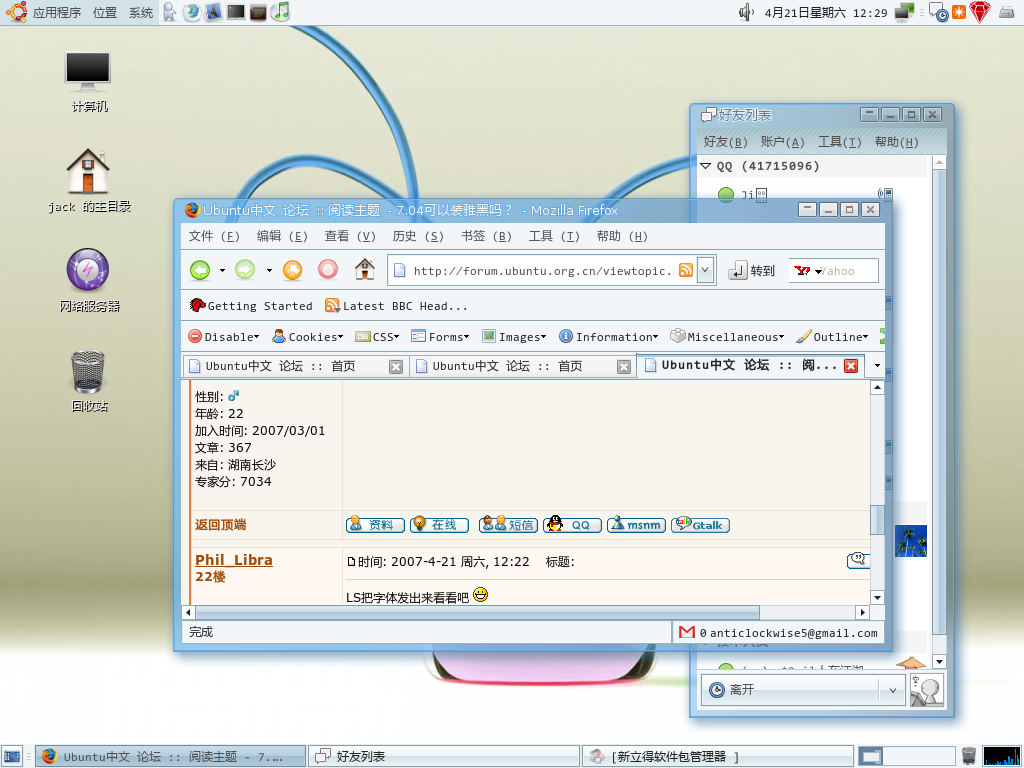Go back with the green Back arrow
1024x768 pixels.
(x=200, y=270)
